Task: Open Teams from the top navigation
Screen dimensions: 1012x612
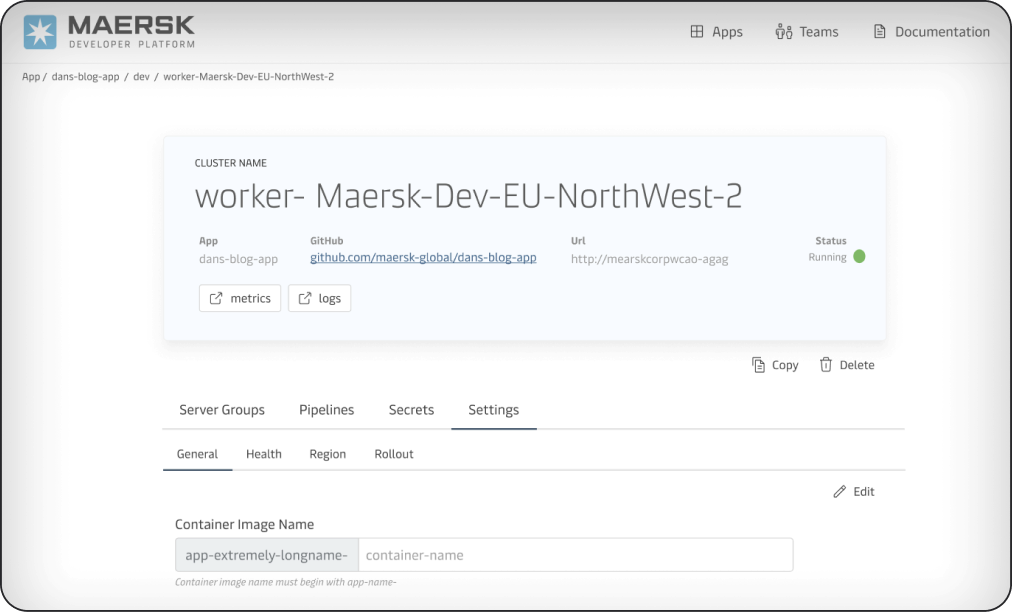Action: tap(807, 32)
